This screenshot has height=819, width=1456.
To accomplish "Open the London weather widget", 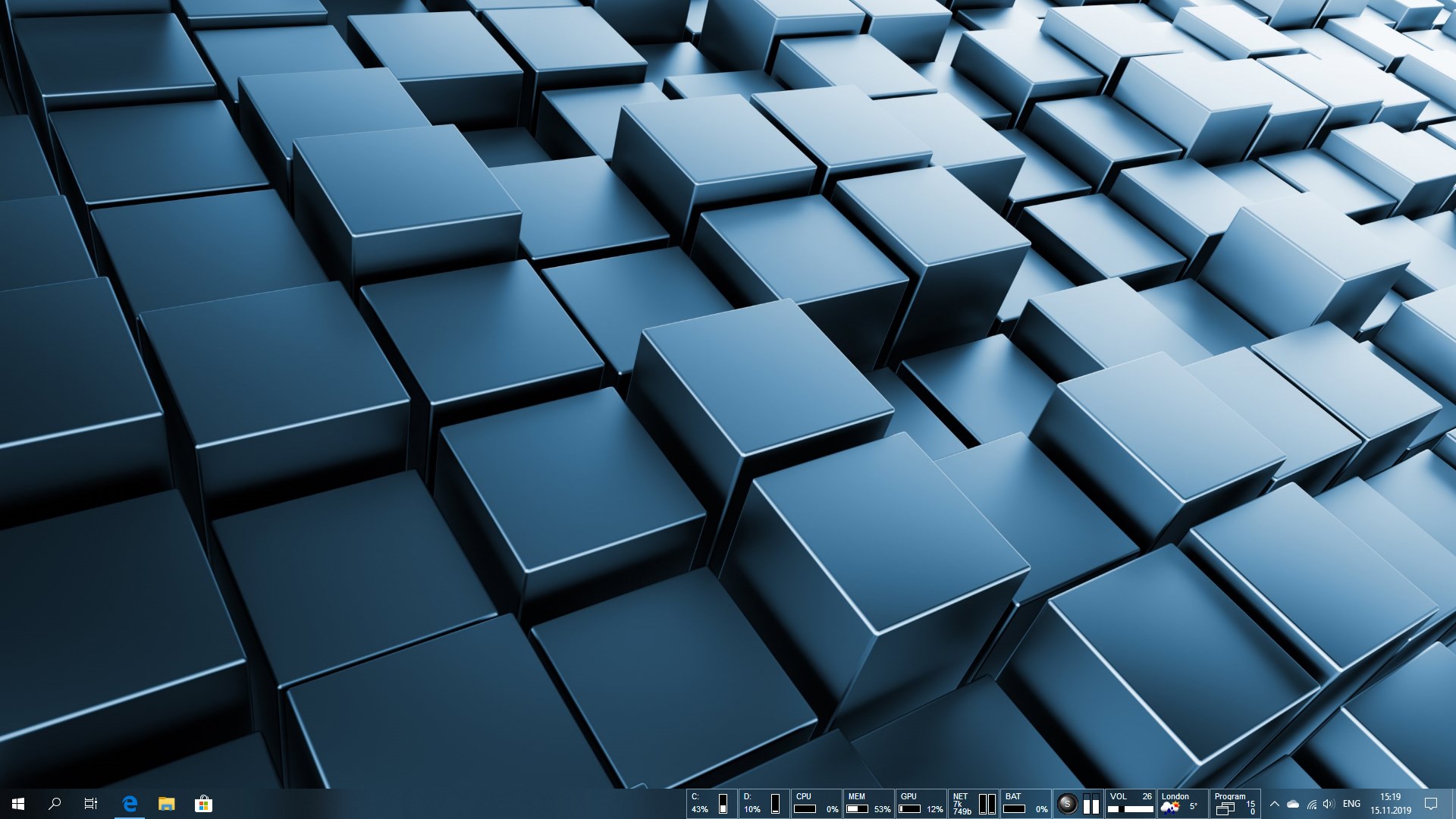I will [x=1182, y=804].
